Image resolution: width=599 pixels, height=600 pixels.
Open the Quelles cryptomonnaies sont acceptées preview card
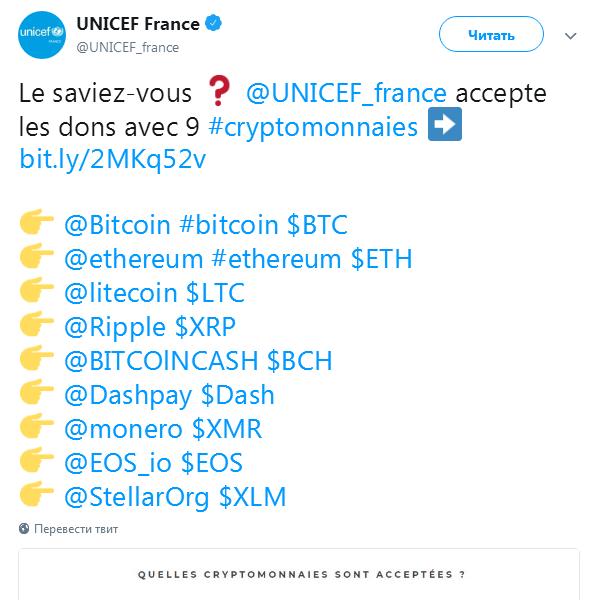coord(299,574)
